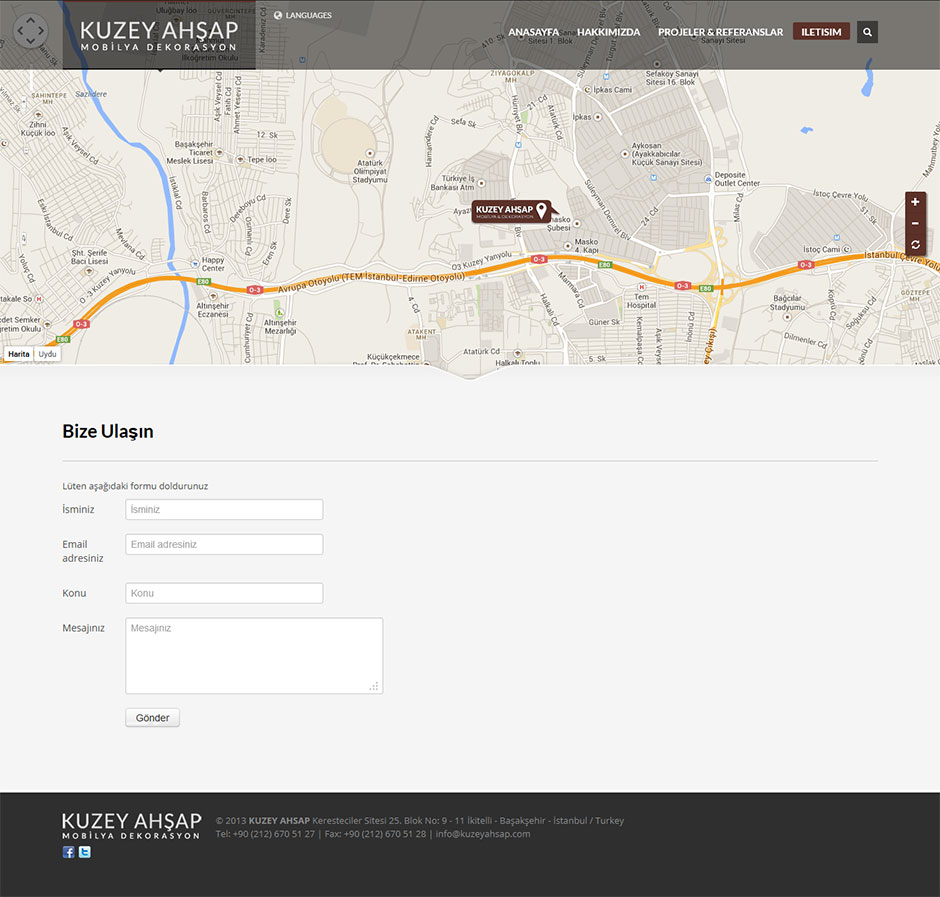Screen dimensions: 940x897
Task: Switch map to Uydu satellite view
Action: tap(47, 354)
